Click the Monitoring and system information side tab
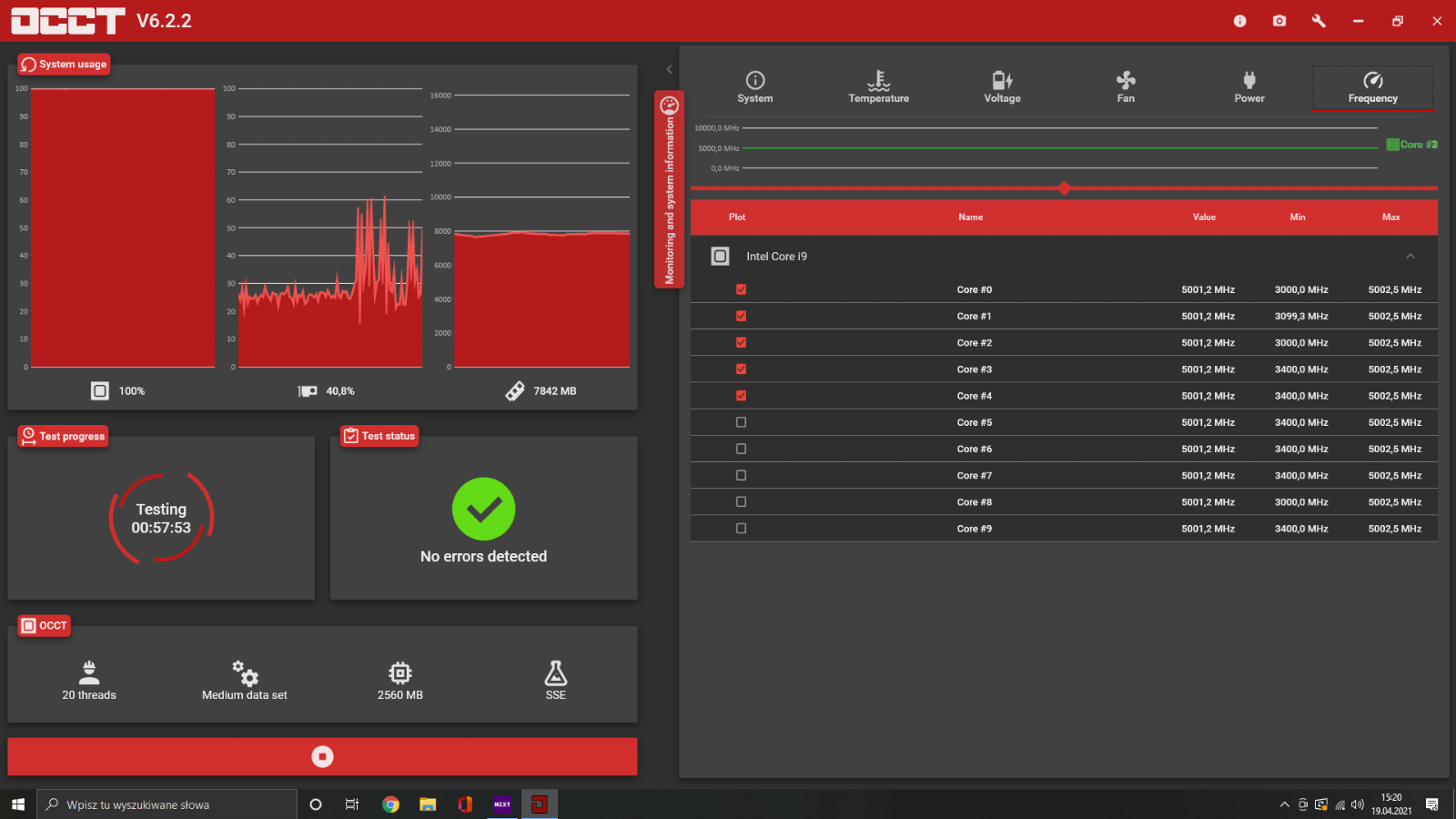The width and height of the screenshot is (1456, 819). tap(669, 189)
